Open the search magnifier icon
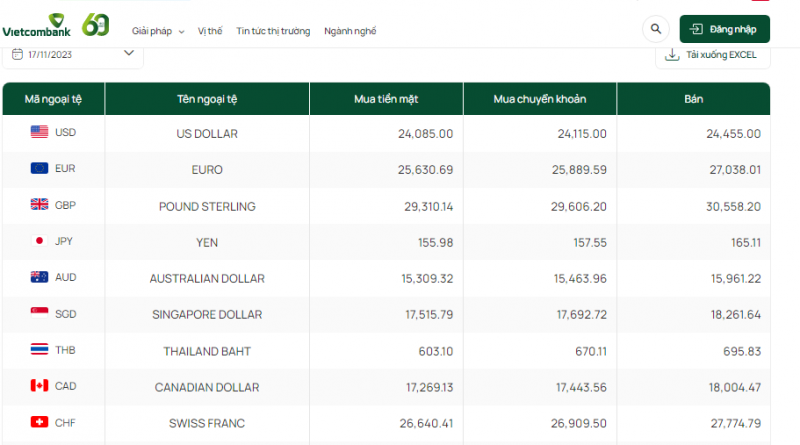800x445 pixels. click(x=656, y=29)
